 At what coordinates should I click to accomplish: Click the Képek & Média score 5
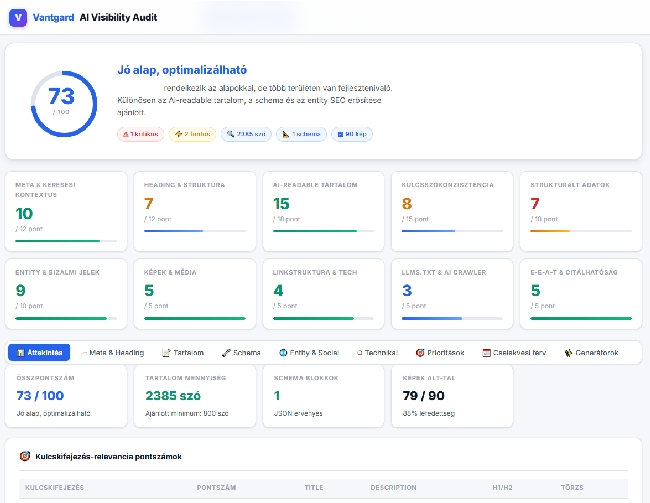click(149, 290)
